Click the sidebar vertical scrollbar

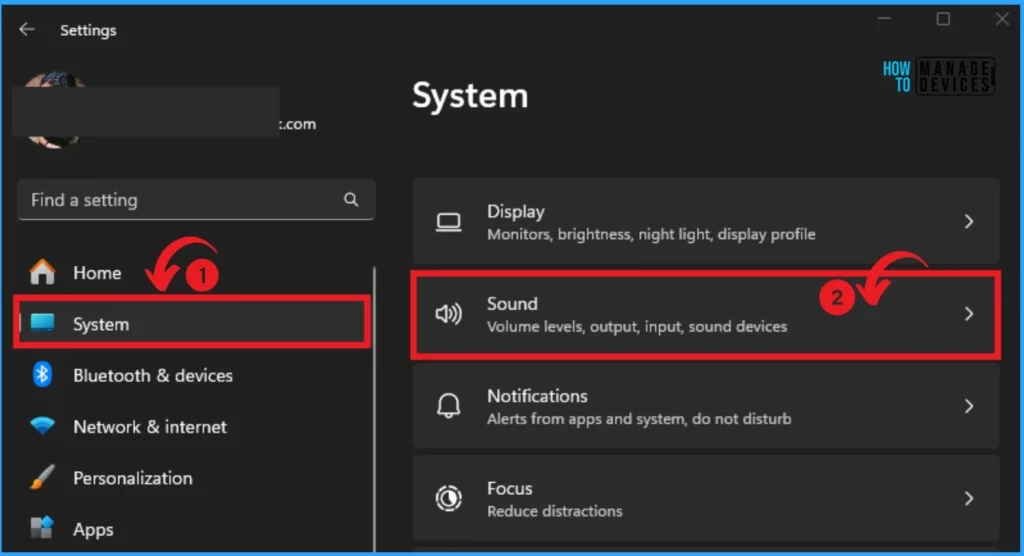[x=374, y=408]
